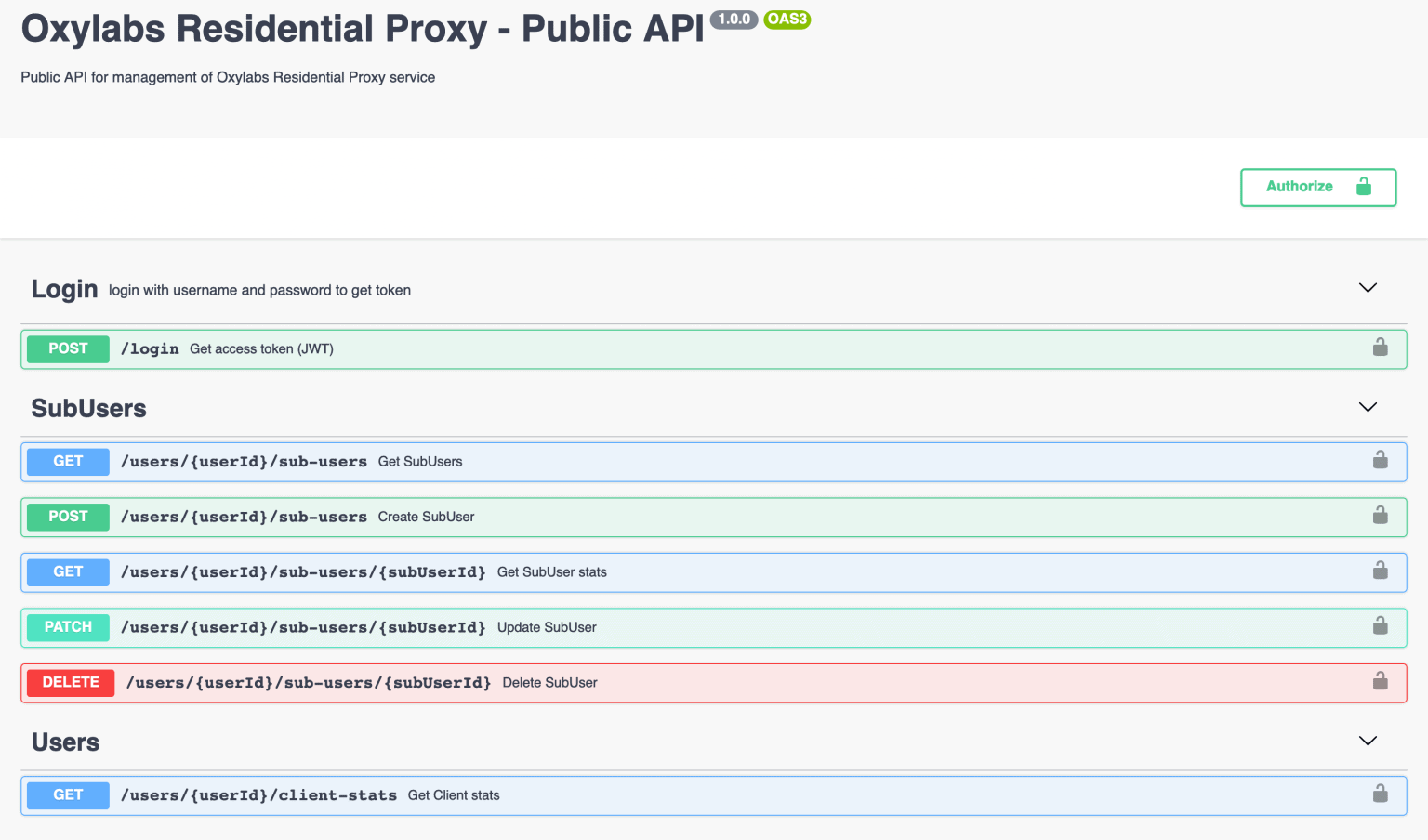Open the GET sub-users endpoint method badge
The width and height of the screenshot is (1428, 840).
[68, 462]
